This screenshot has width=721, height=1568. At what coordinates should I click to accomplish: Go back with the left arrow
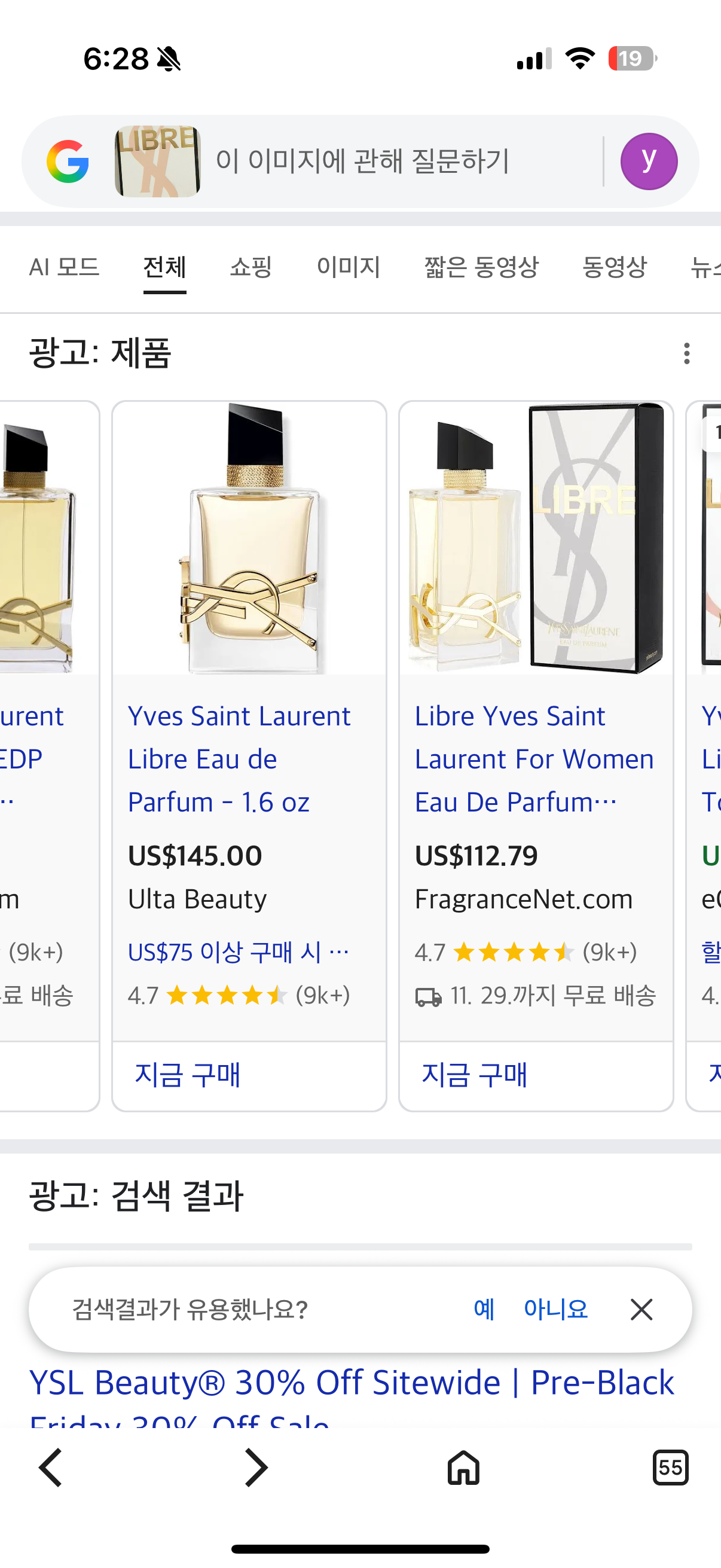tap(50, 1467)
